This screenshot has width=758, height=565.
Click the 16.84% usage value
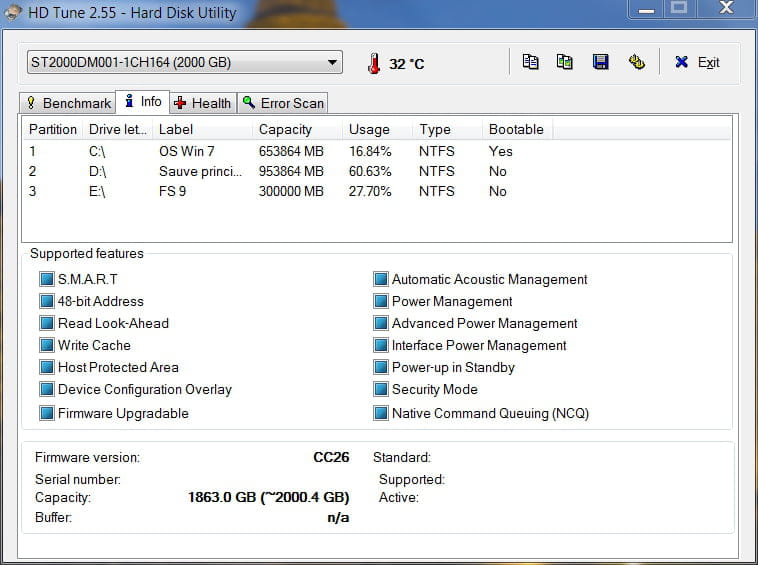tap(370, 151)
